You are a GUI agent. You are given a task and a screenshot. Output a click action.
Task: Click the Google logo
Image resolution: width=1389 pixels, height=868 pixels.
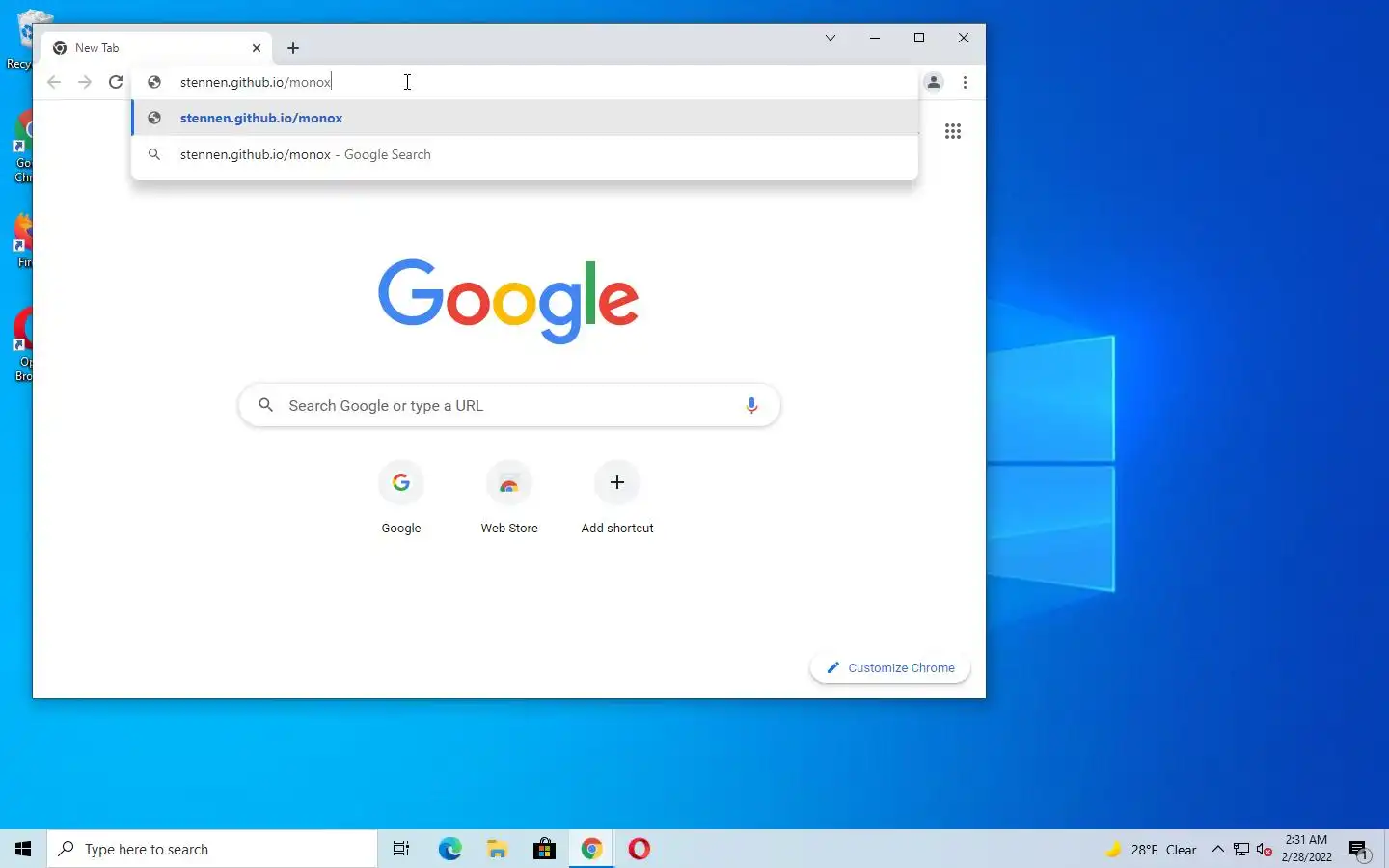tap(508, 300)
